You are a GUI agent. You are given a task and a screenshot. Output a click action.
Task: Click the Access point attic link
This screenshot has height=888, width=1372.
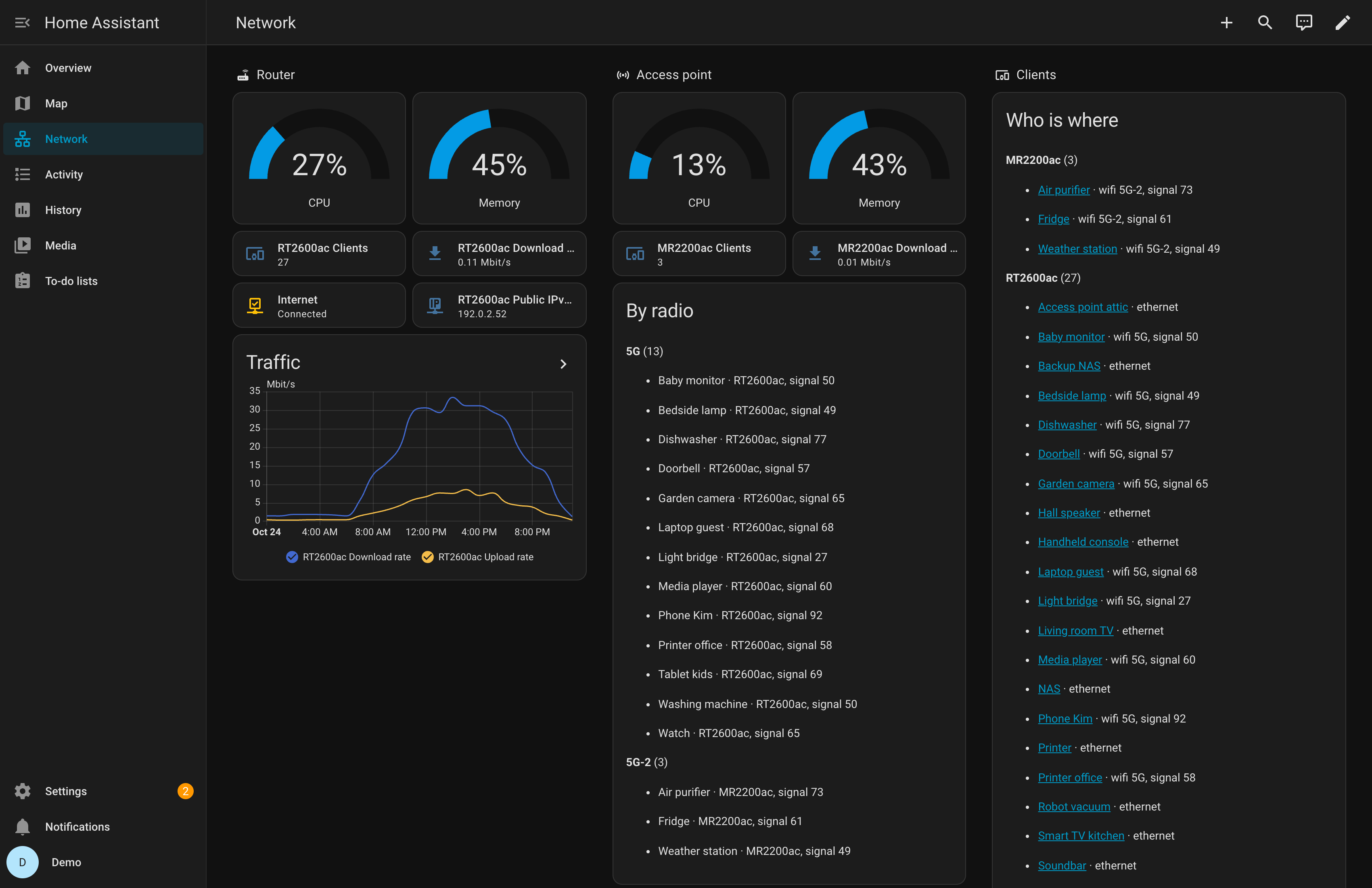(1083, 307)
